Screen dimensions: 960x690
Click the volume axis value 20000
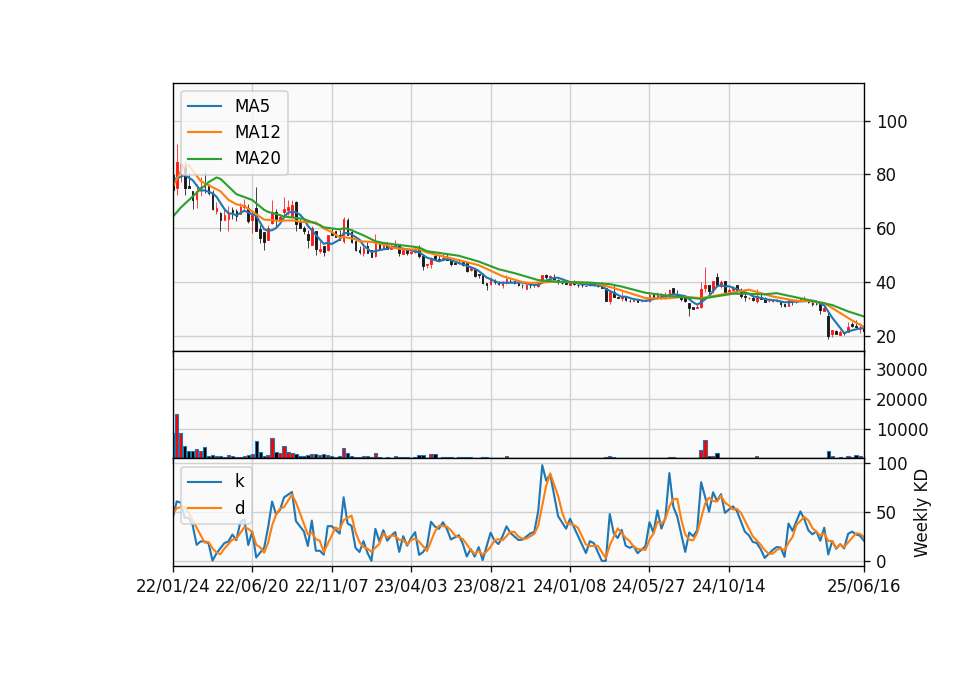click(x=902, y=400)
